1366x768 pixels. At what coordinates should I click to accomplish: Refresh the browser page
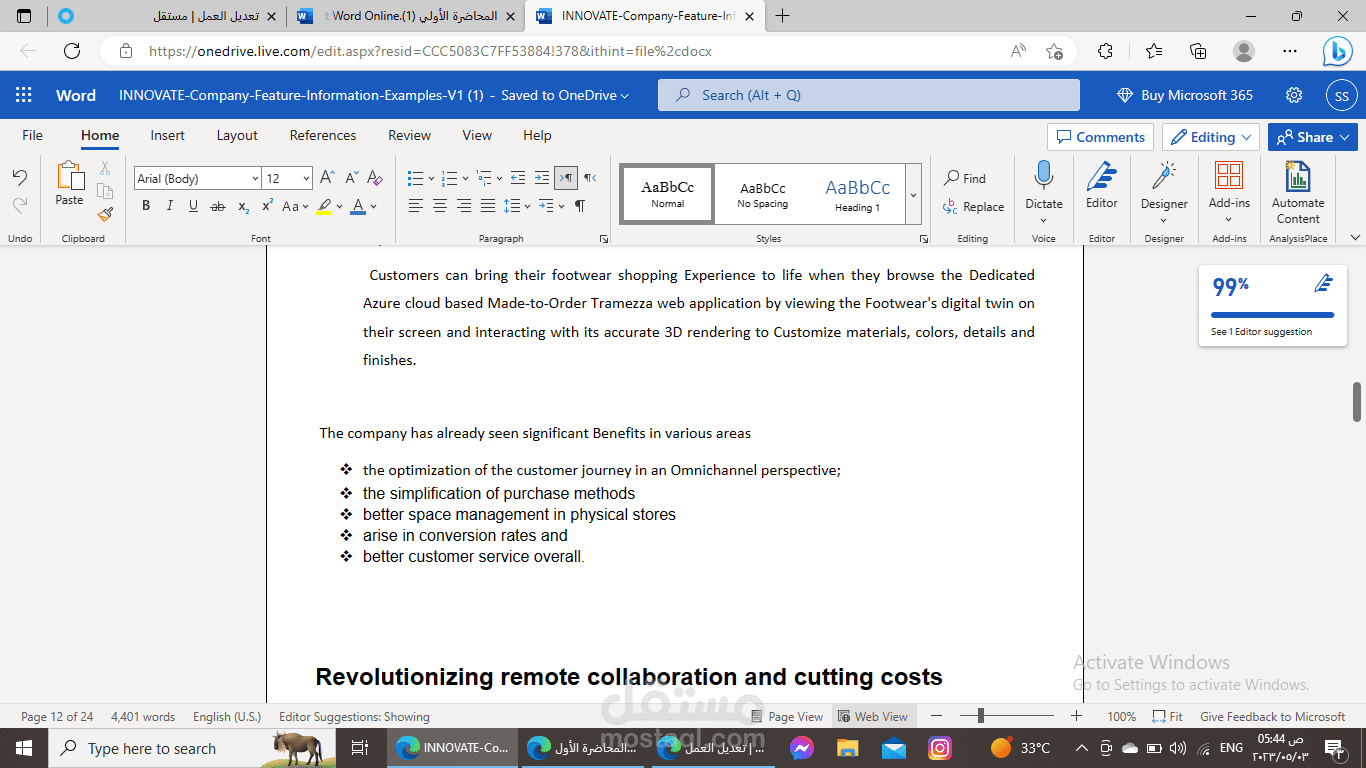[x=72, y=51]
